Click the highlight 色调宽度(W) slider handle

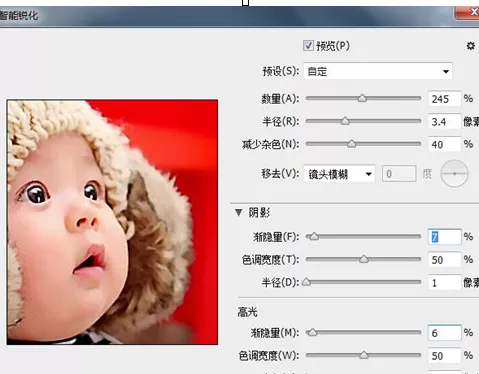point(364,355)
